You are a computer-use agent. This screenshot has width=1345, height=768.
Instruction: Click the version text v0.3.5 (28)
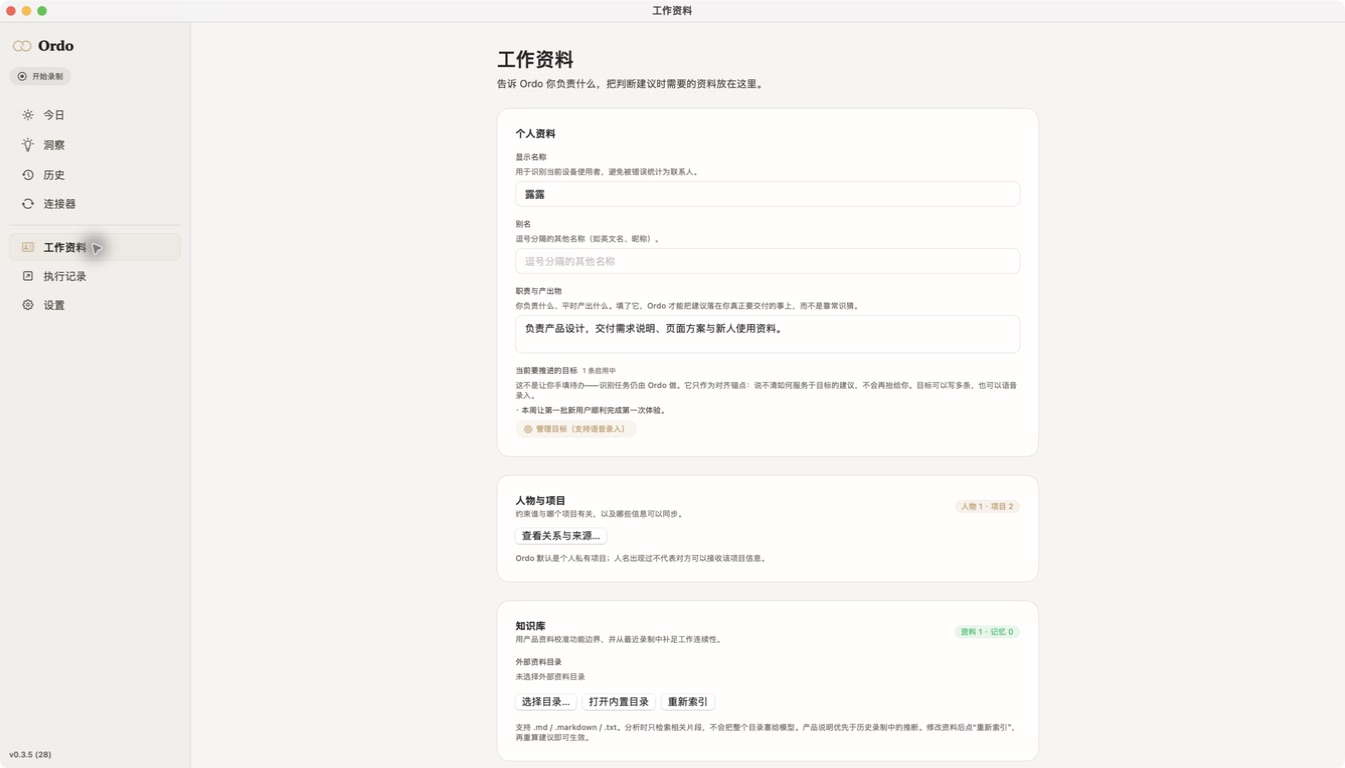[x=30, y=754]
